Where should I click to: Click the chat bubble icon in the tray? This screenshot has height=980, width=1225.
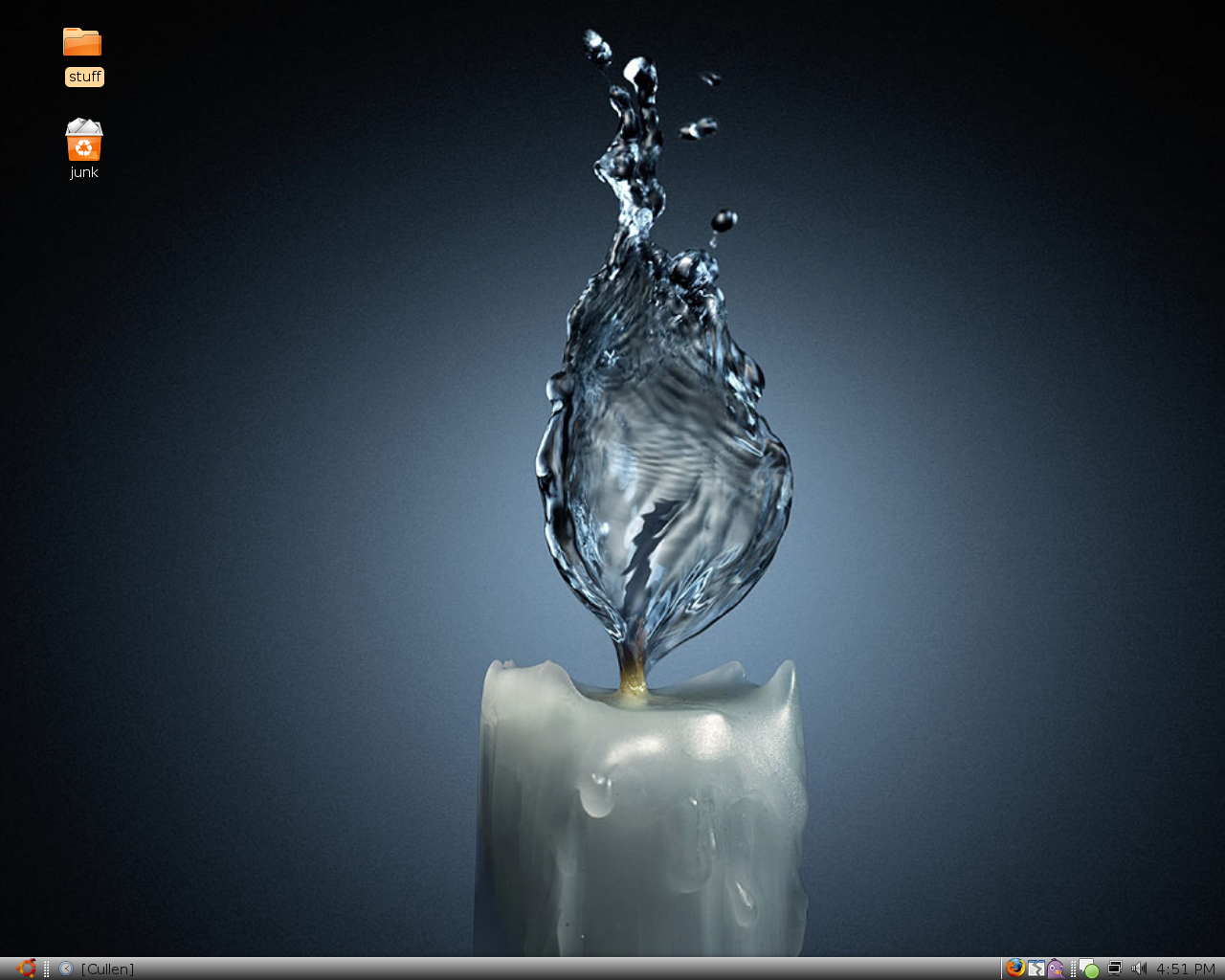(1082, 966)
